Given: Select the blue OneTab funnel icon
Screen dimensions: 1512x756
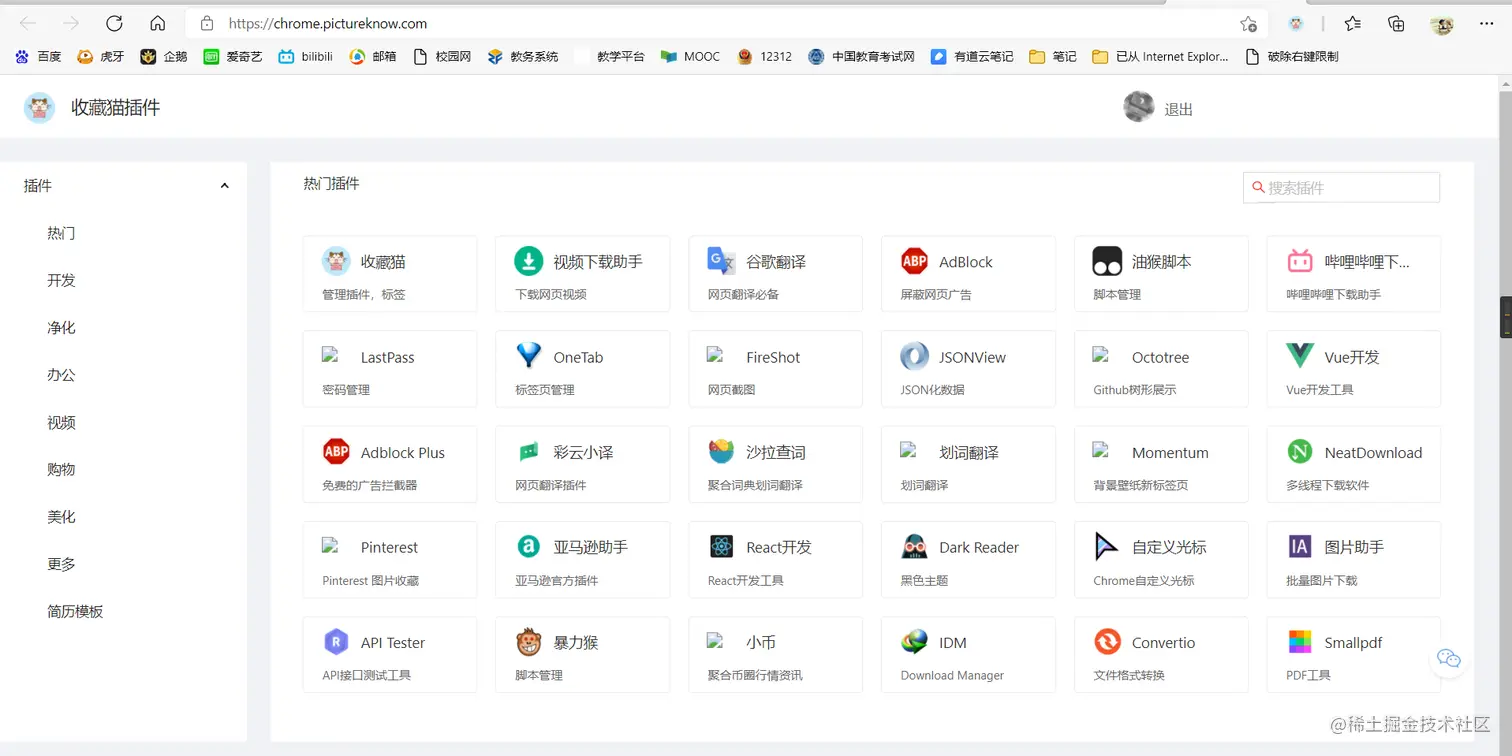Looking at the screenshot, I should coord(528,356).
